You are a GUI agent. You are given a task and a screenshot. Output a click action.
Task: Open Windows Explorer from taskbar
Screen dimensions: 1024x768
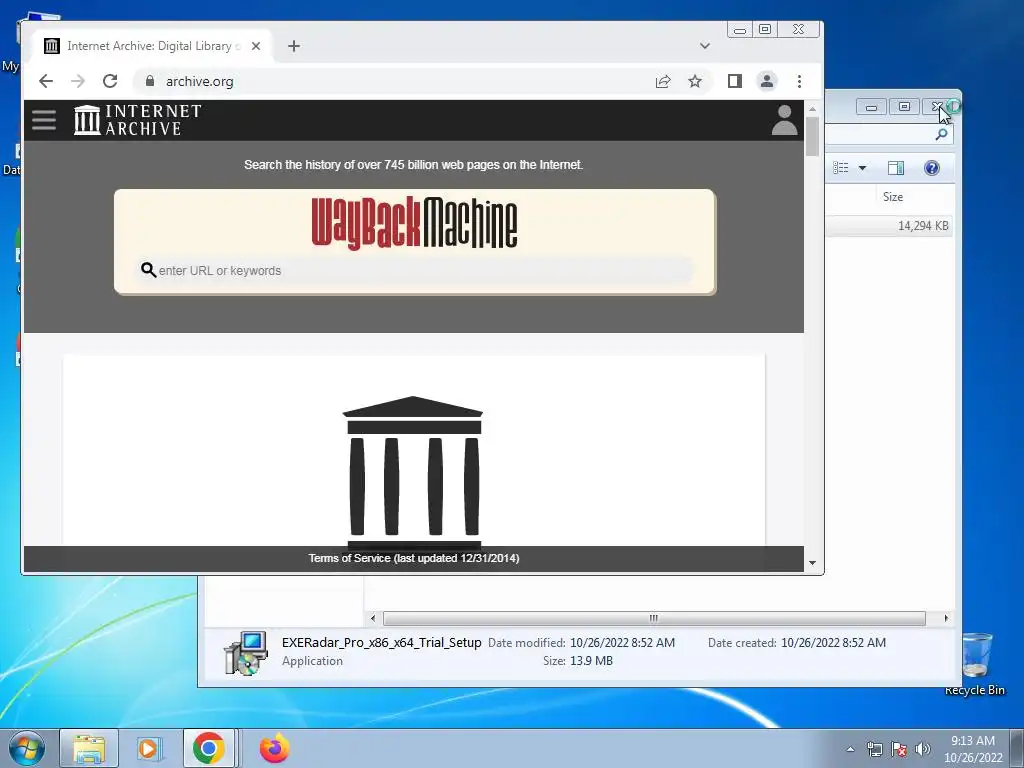point(89,748)
